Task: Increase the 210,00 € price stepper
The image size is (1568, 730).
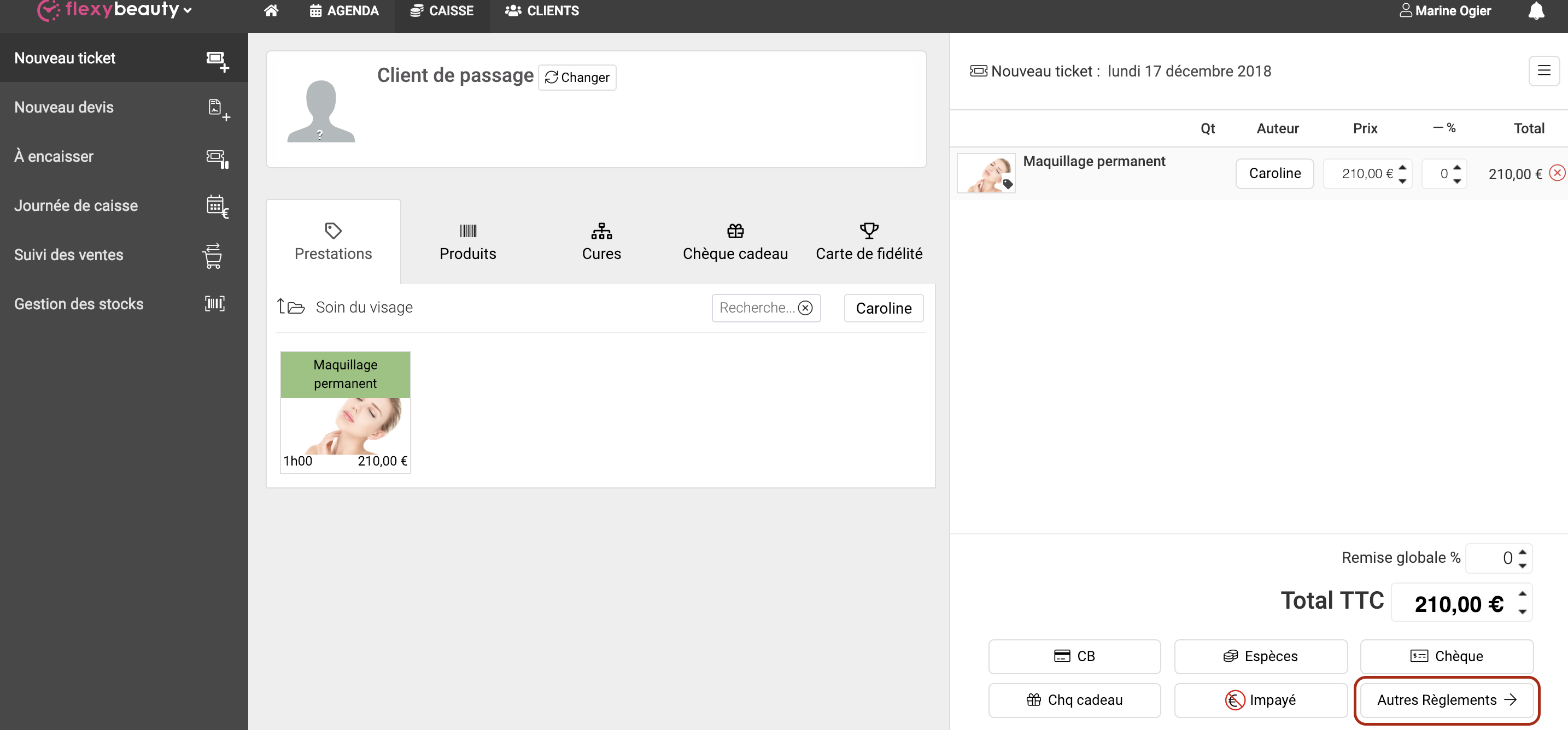Action: (x=1402, y=167)
